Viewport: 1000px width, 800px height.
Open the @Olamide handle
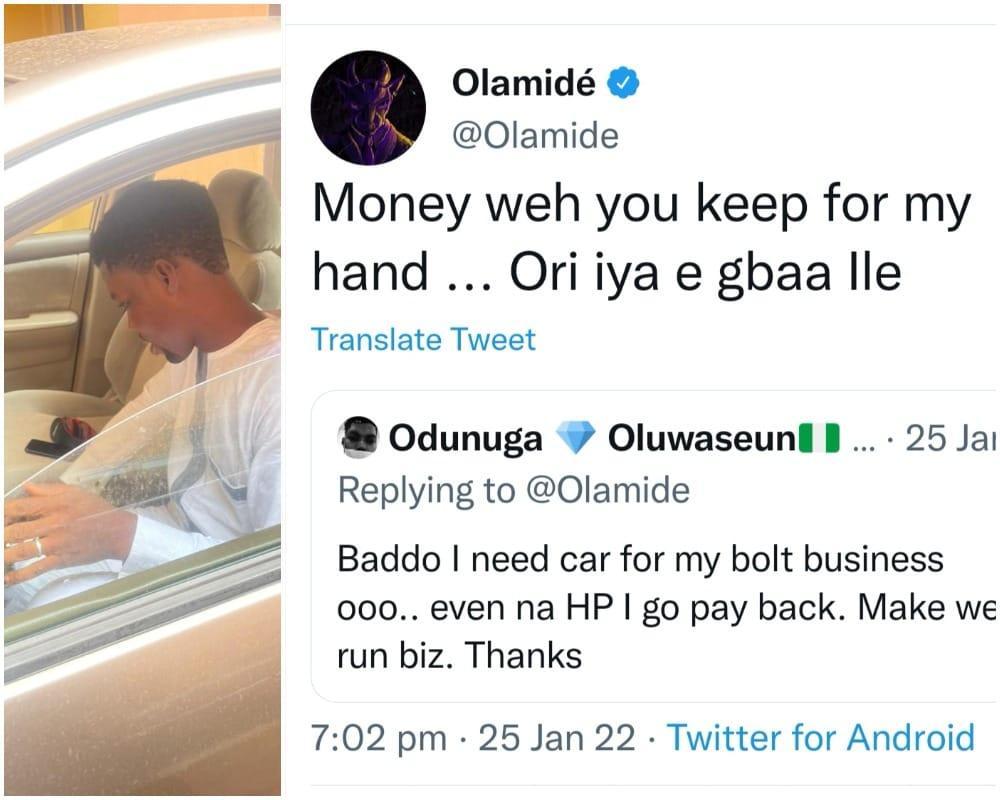tap(535, 136)
